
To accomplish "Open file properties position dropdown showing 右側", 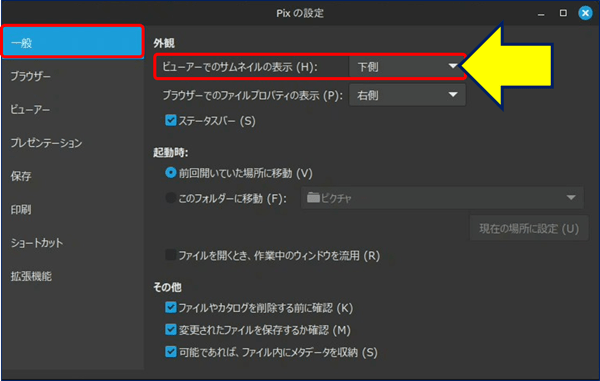I will pyautogui.click(x=407, y=95).
